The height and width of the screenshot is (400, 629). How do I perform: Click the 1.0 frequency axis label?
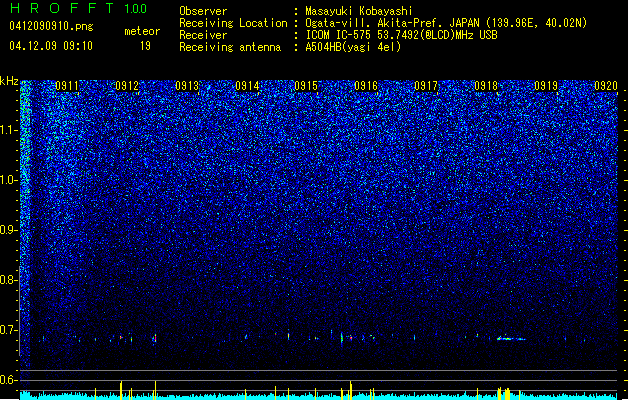[9, 180]
